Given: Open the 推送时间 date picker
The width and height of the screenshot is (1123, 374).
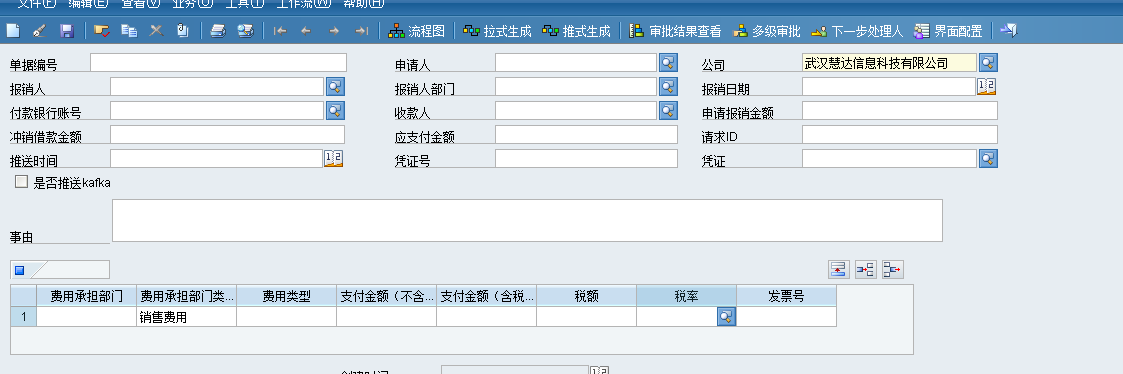Looking at the screenshot, I should click(334, 158).
